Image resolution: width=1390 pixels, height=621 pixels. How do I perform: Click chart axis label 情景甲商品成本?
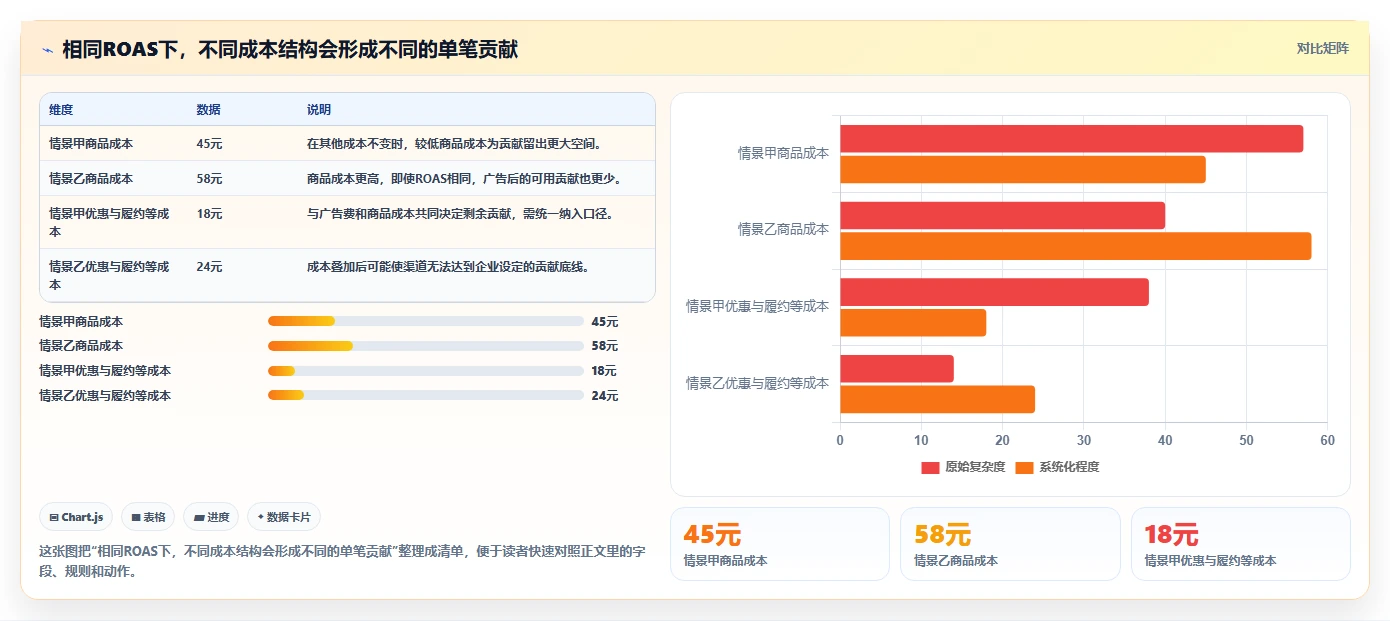[783, 153]
